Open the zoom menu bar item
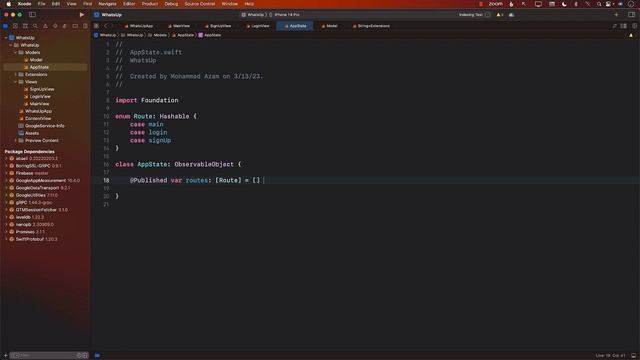Screen dimensions: 640x360 coord(496,4)
